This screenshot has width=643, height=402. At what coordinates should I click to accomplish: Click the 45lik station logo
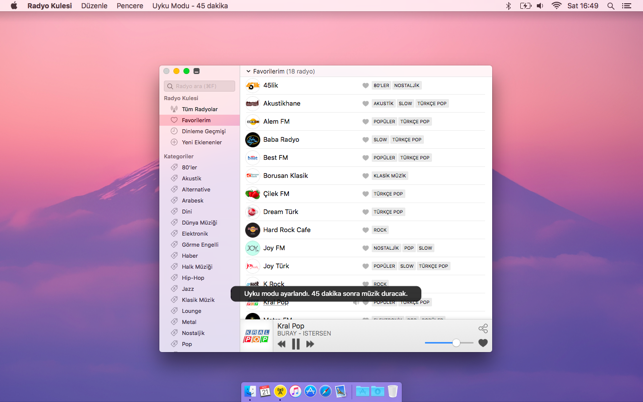coord(253,86)
